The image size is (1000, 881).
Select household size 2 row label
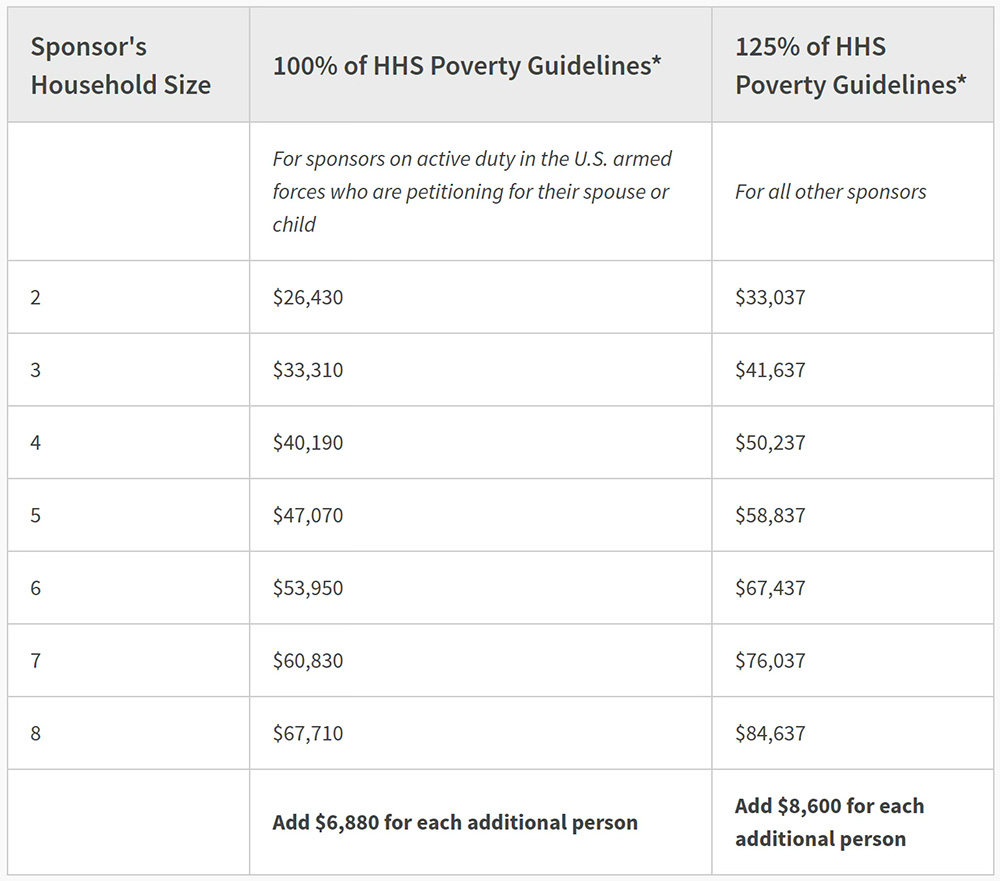[36, 297]
